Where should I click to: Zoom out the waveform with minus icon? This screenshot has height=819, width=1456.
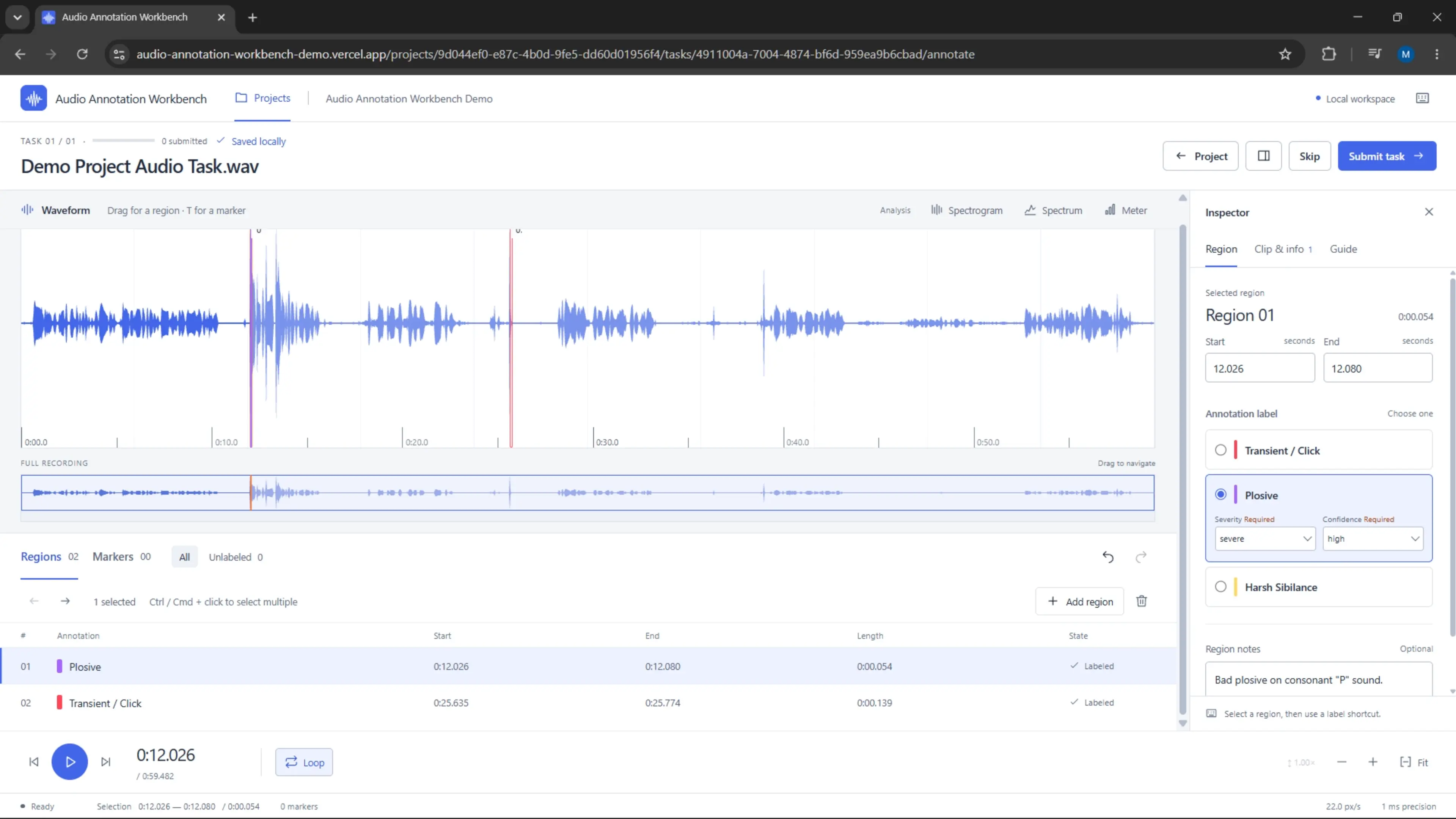[1342, 762]
